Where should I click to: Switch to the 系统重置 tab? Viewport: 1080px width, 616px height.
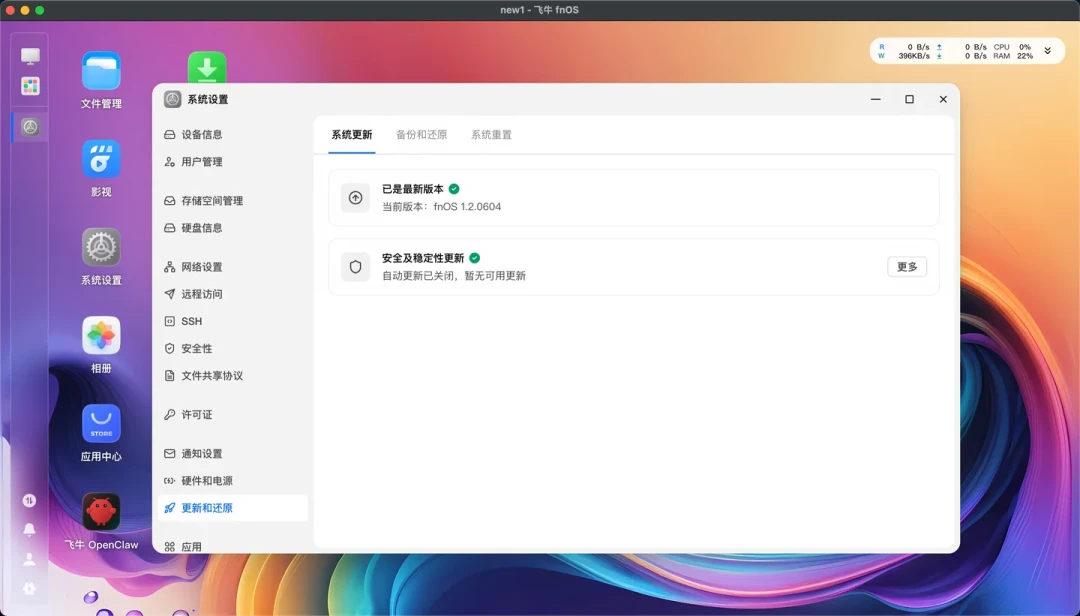pyautogui.click(x=491, y=134)
